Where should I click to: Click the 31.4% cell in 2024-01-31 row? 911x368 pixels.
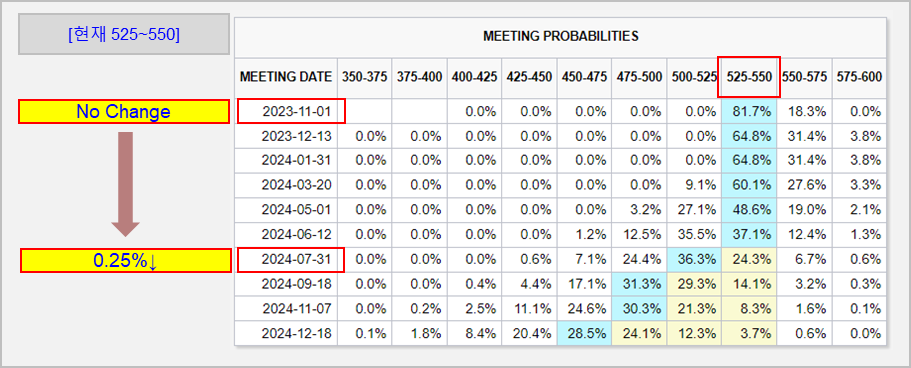point(804,161)
